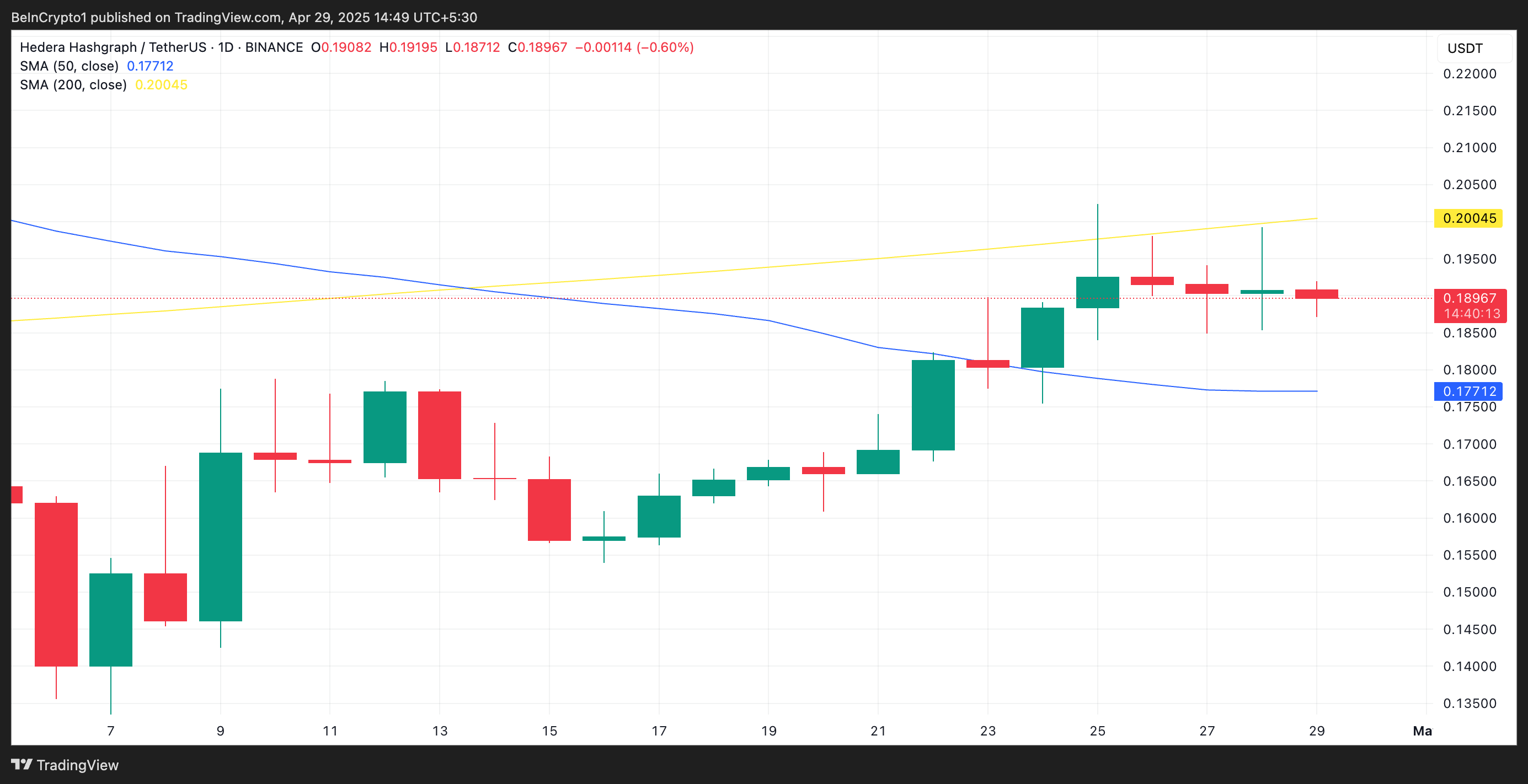1528x784 pixels.
Task: Click the latest red candle on day 29
Action: (1316, 294)
